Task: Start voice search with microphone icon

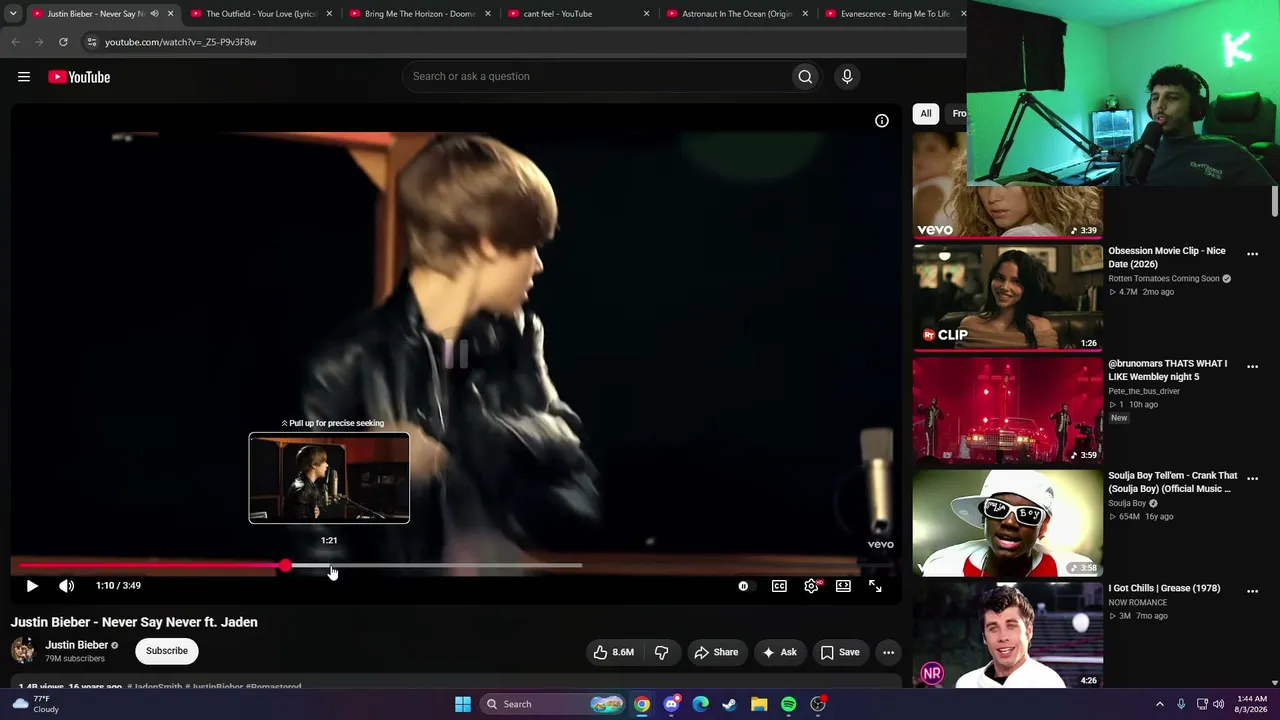Action: tap(847, 77)
